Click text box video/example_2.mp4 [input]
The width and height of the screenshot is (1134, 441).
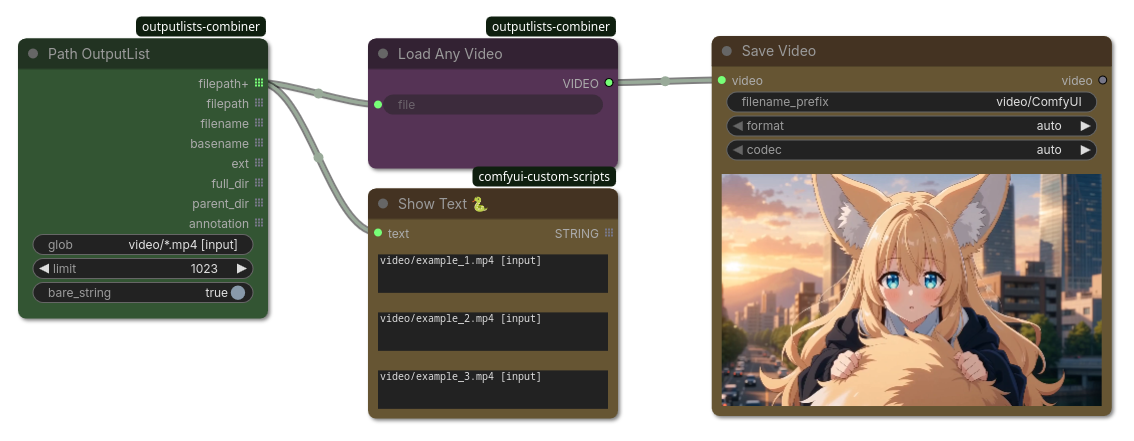(493, 331)
